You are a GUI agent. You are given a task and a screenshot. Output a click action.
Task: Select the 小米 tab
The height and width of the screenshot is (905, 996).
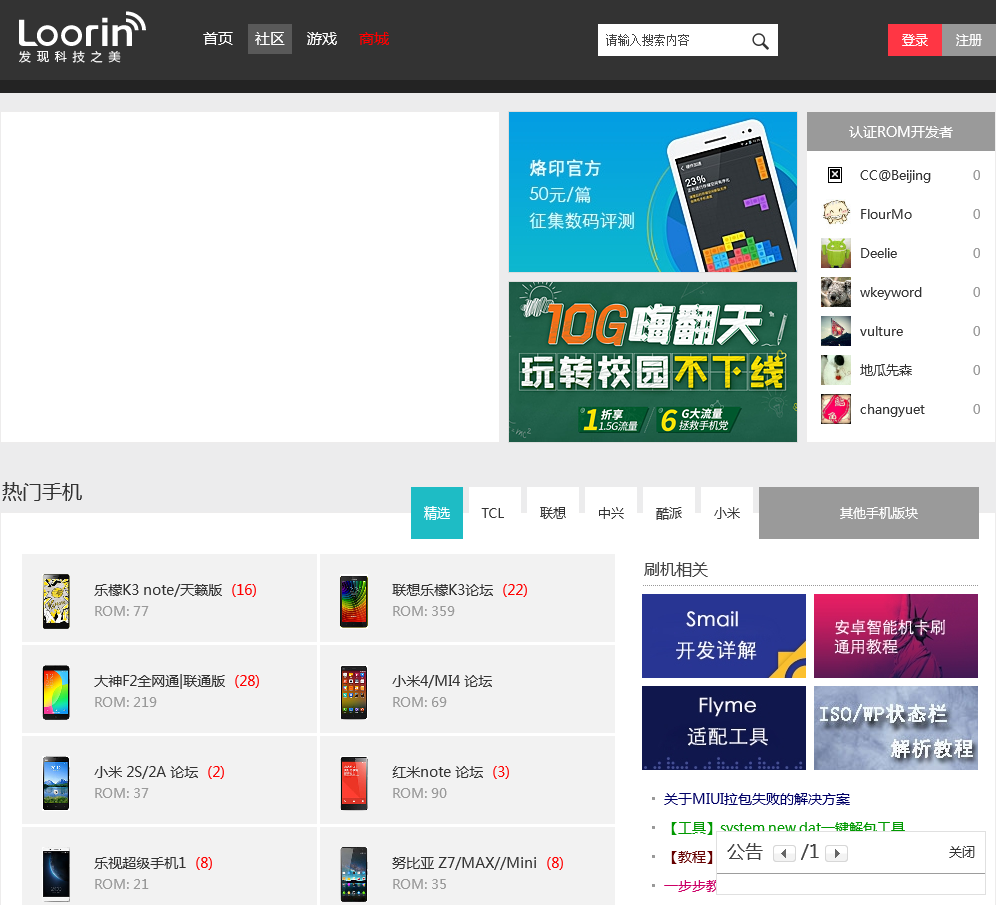coord(727,513)
